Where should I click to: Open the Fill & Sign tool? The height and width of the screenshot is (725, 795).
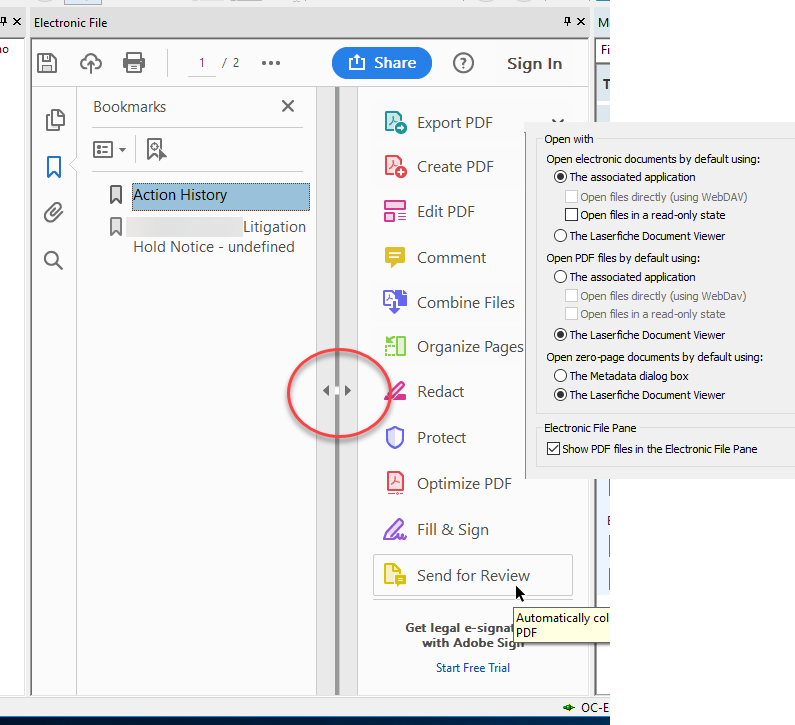436,529
